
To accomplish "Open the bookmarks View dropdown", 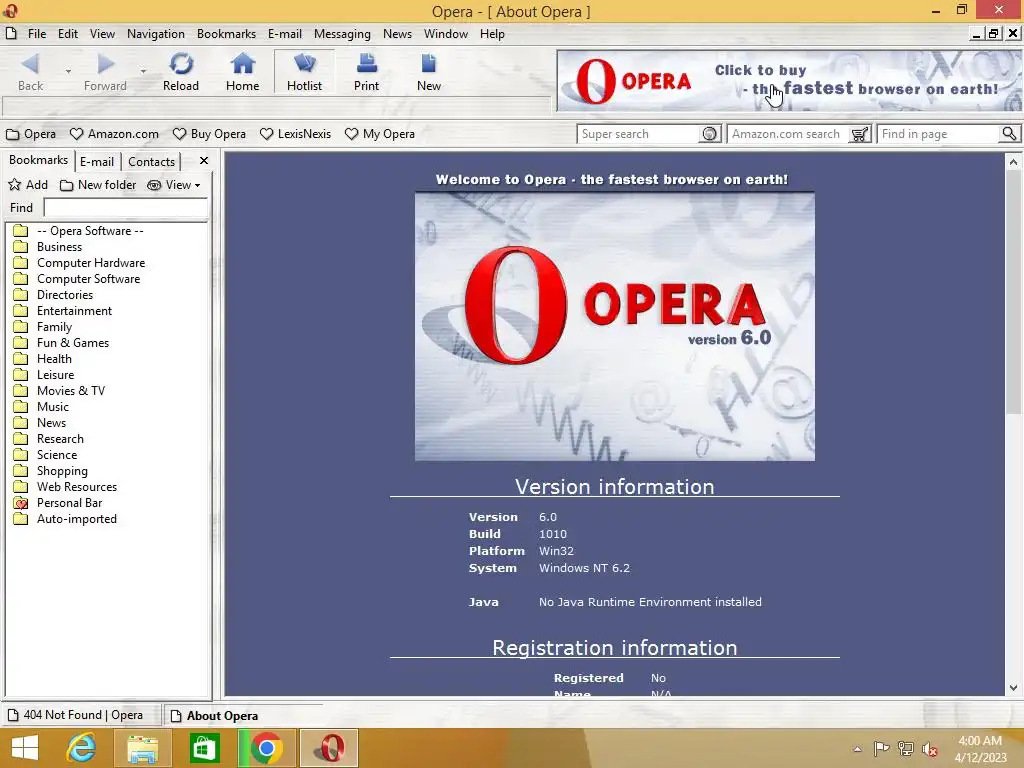I will (174, 185).
